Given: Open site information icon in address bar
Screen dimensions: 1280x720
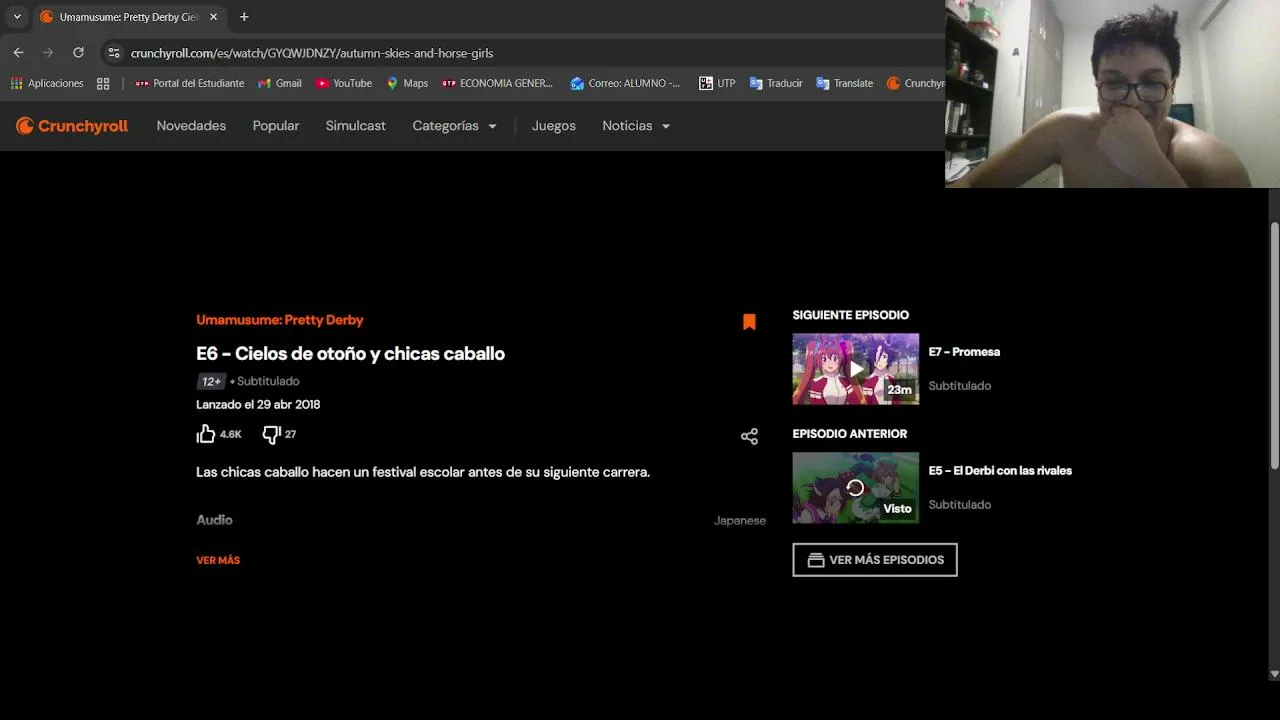Looking at the screenshot, I should point(113,53).
